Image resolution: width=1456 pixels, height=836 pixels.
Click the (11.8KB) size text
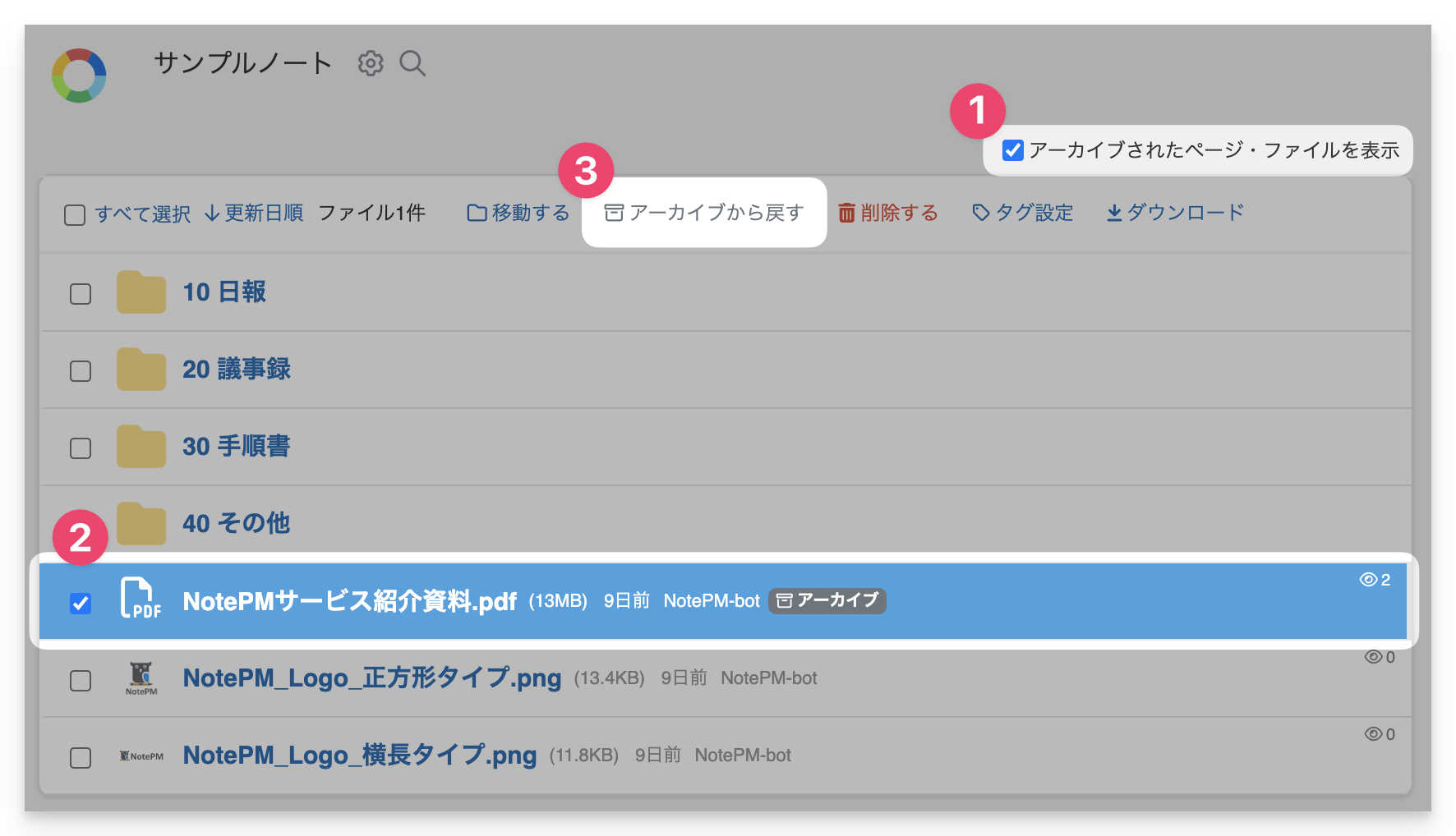click(583, 756)
